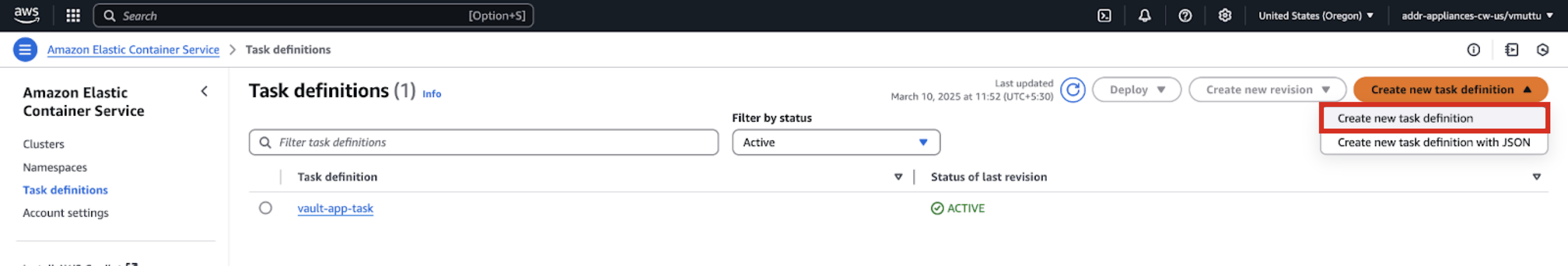
Task: Collapse the Create new task definition dropdown
Action: pos(1450,90)
